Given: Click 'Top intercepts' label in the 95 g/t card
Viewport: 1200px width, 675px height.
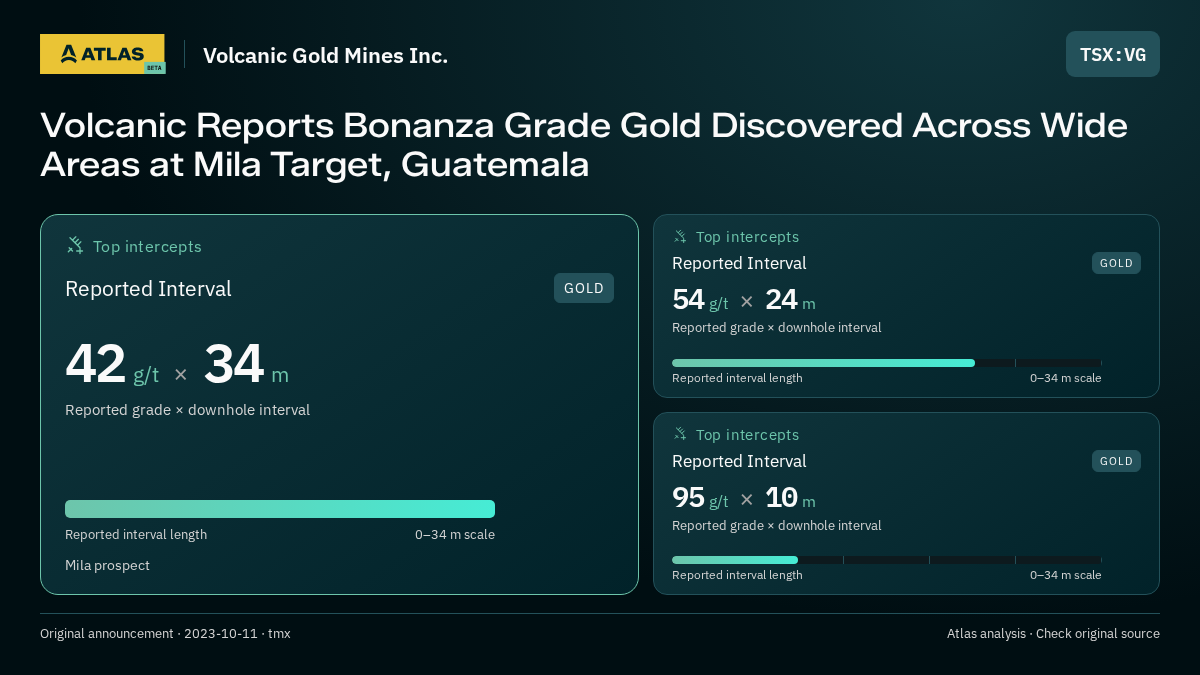Looking at the screenshot, I should pyautogui.click(x=747, y=435).
